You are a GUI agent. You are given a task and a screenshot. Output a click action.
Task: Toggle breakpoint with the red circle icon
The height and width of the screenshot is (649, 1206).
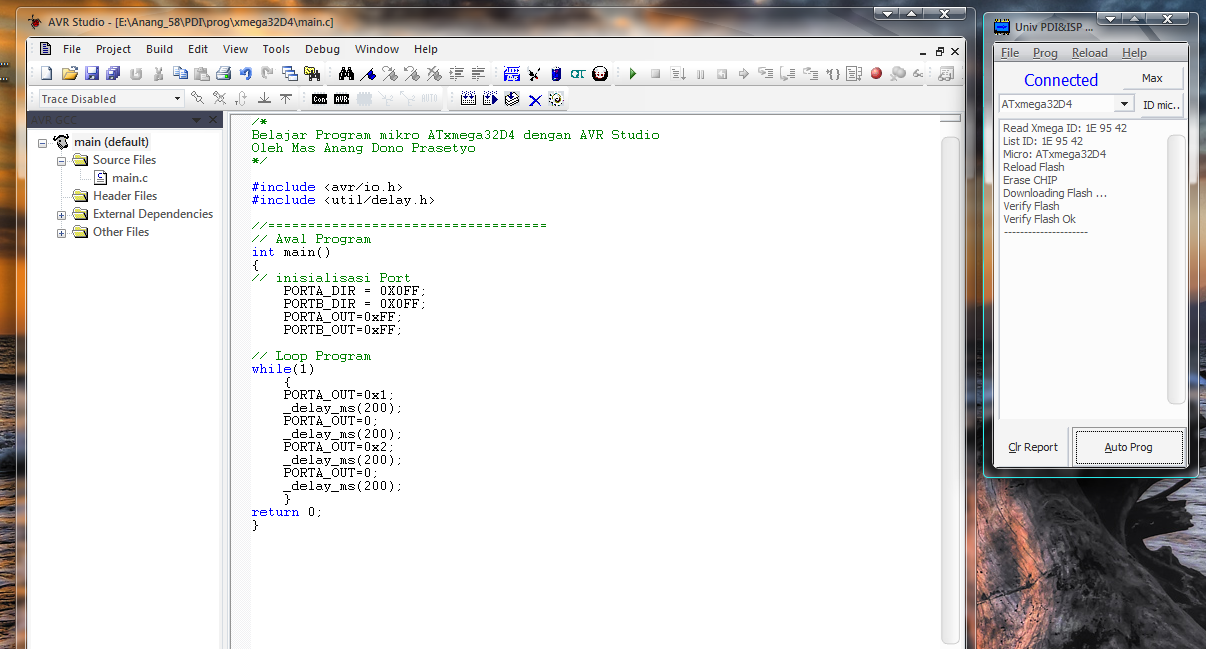pyautogui.click(x=877, y=73)
